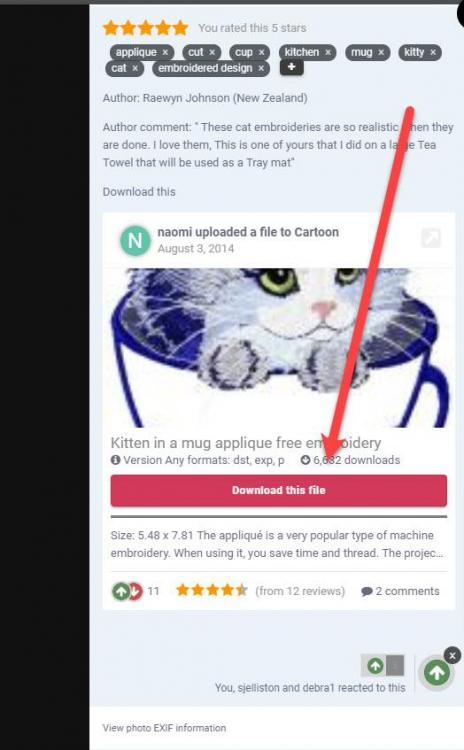
Task: Remove the embroidered design tag
Action: click(261, 68)
